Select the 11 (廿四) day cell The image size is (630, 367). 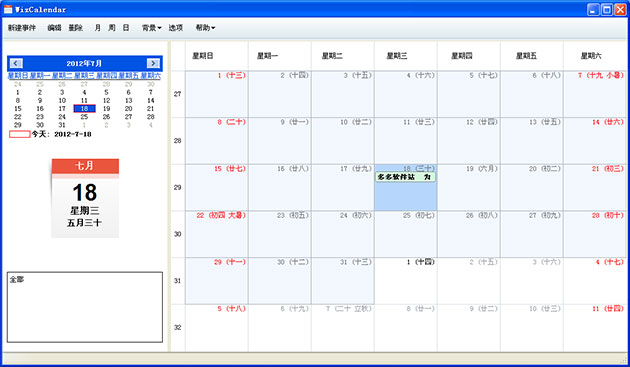click(x=595, y=328)
